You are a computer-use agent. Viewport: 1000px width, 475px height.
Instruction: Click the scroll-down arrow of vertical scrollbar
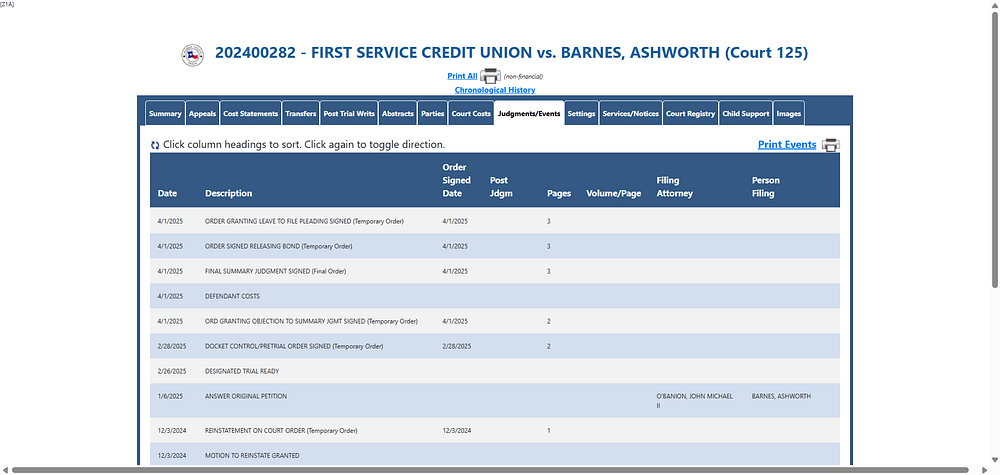994,460
